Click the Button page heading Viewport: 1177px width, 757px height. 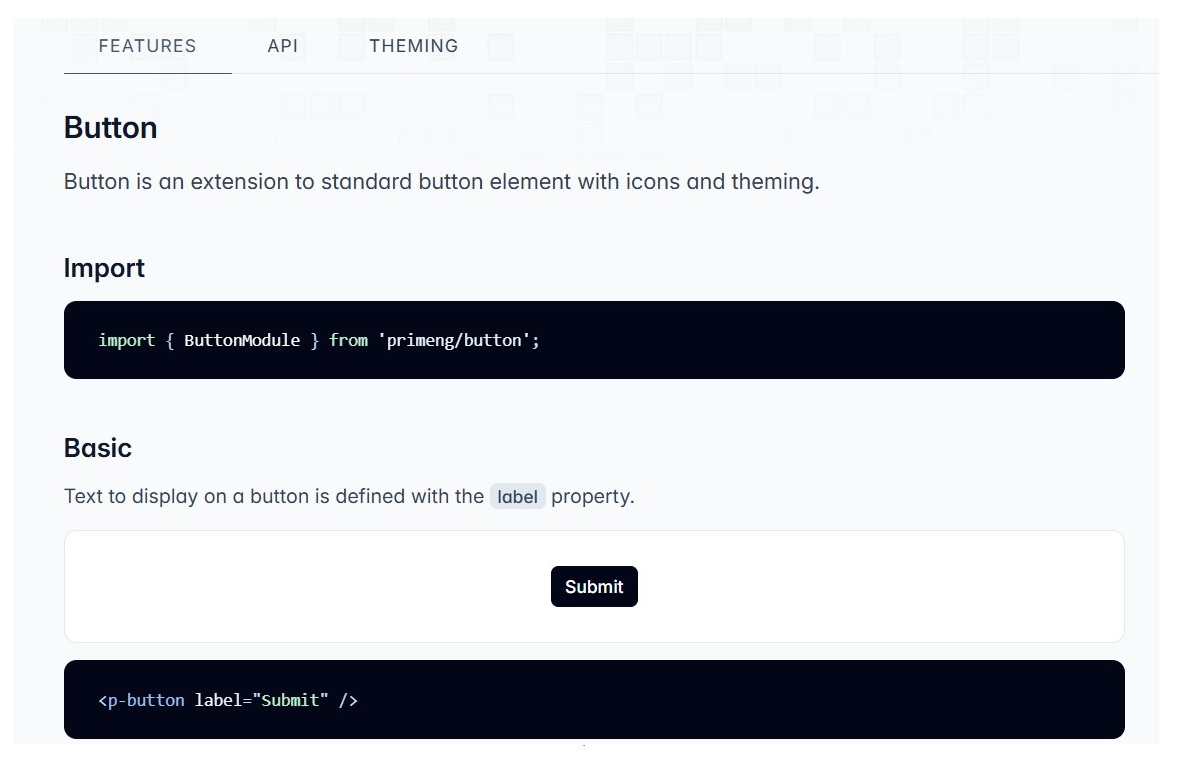pyautogui.click(x=110, y=128)
